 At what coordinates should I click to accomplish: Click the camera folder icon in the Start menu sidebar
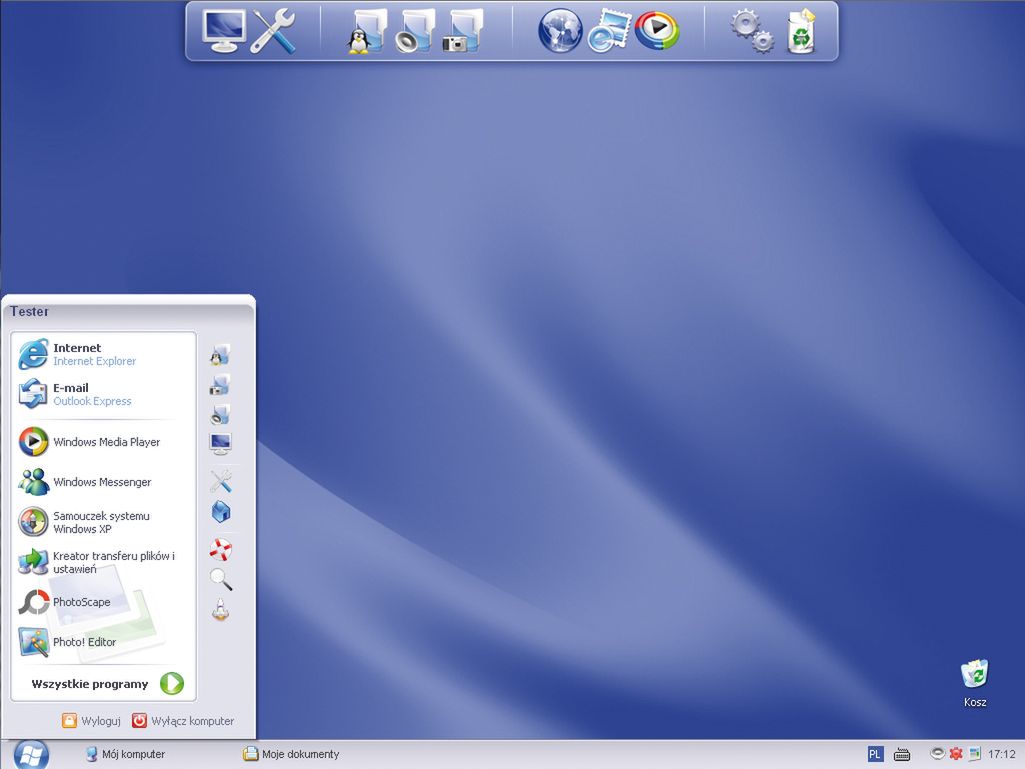point(220,384)
